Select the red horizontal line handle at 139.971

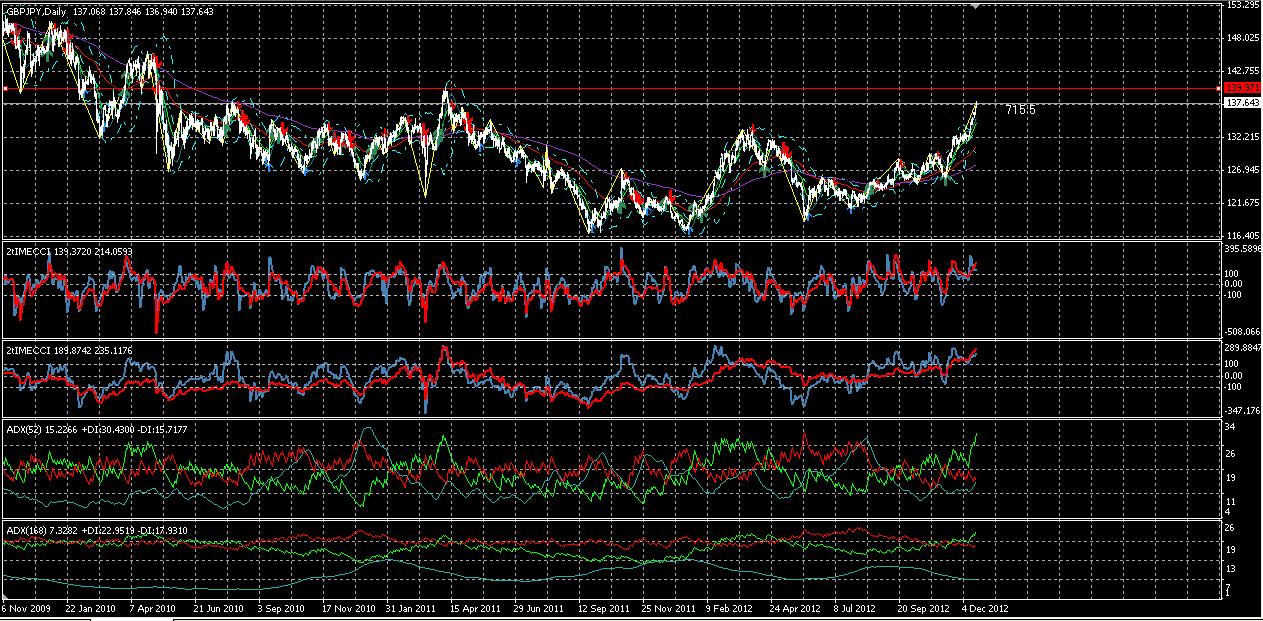[4, 90]
